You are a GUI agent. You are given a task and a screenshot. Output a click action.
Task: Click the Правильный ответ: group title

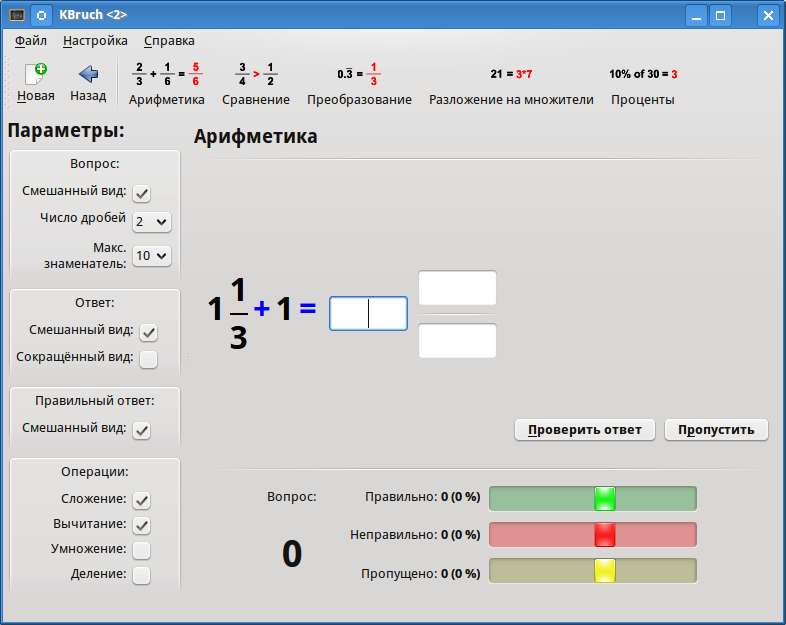pos(95,401)
